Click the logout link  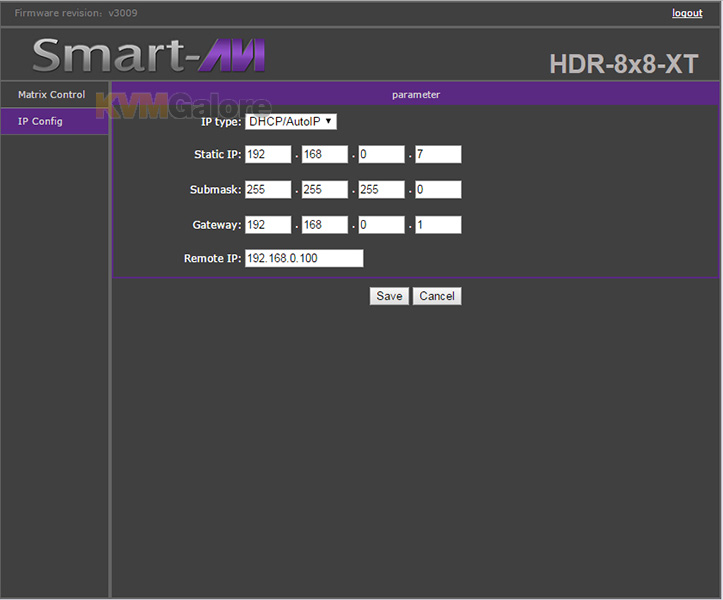pos(687,13)
